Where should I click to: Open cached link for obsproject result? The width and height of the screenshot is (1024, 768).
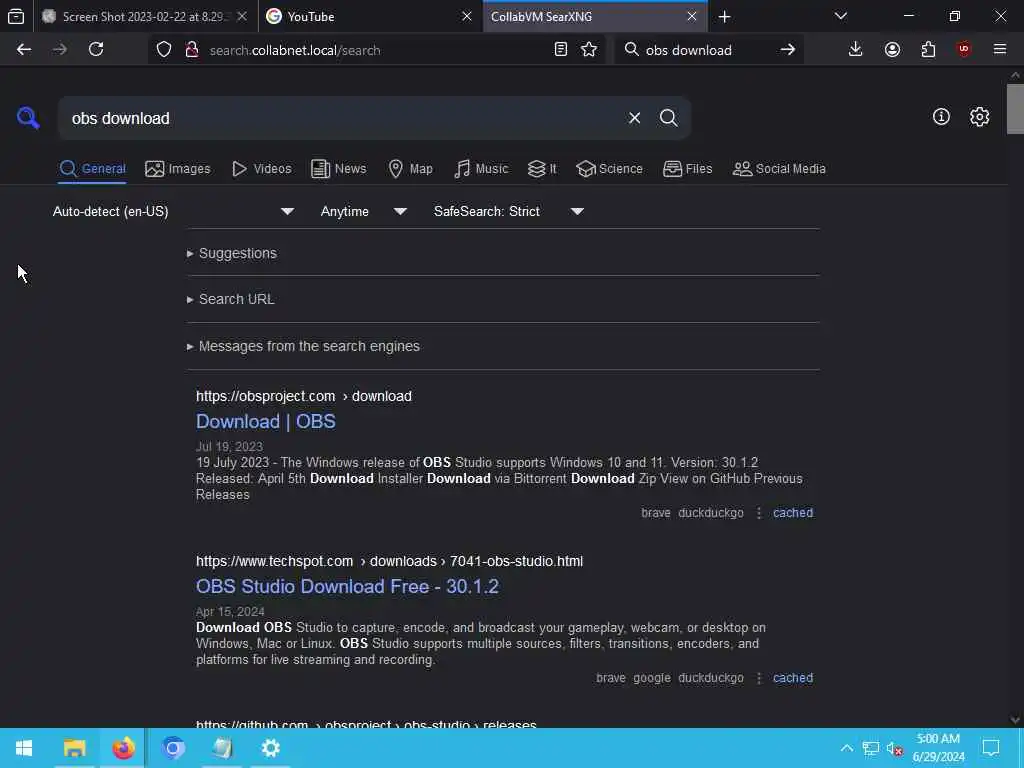[793, 513]
